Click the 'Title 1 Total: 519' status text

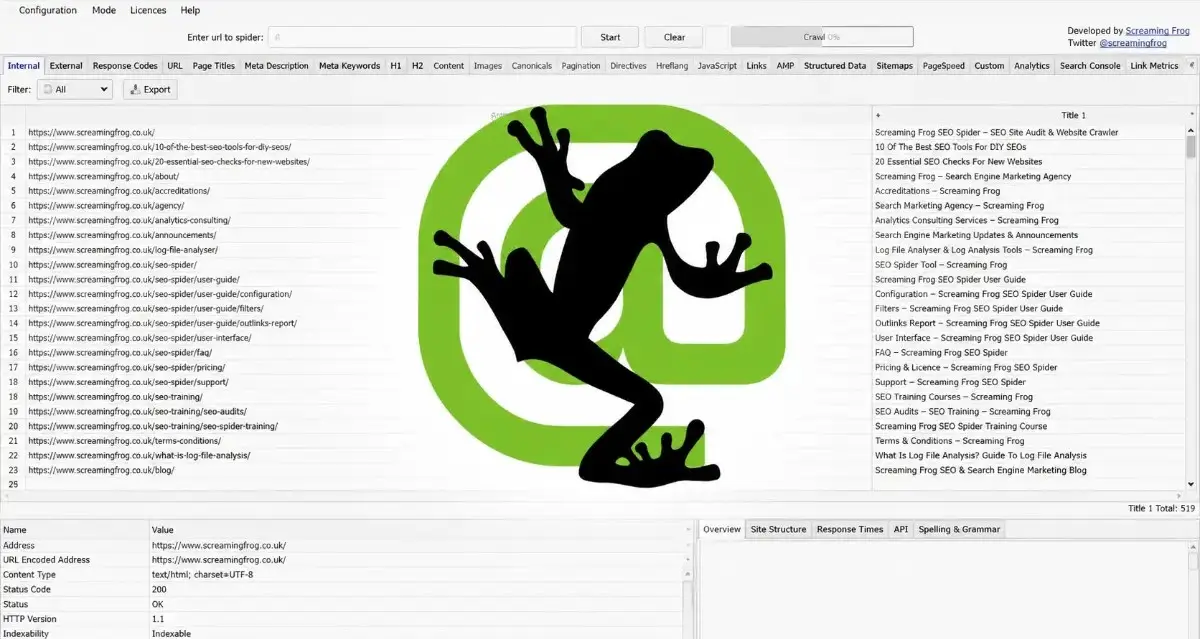(x=1161, y=508)
